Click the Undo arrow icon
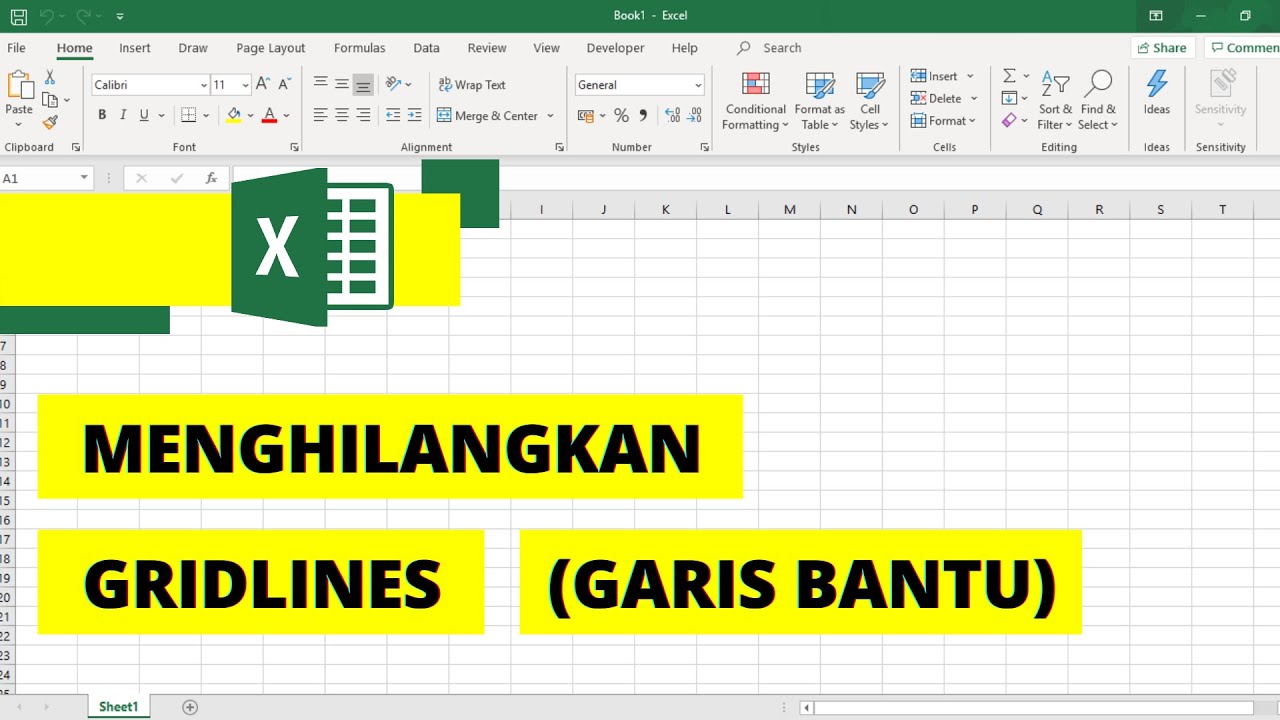1280x720 pixels. pyautogui.click(x=46, y=16)
